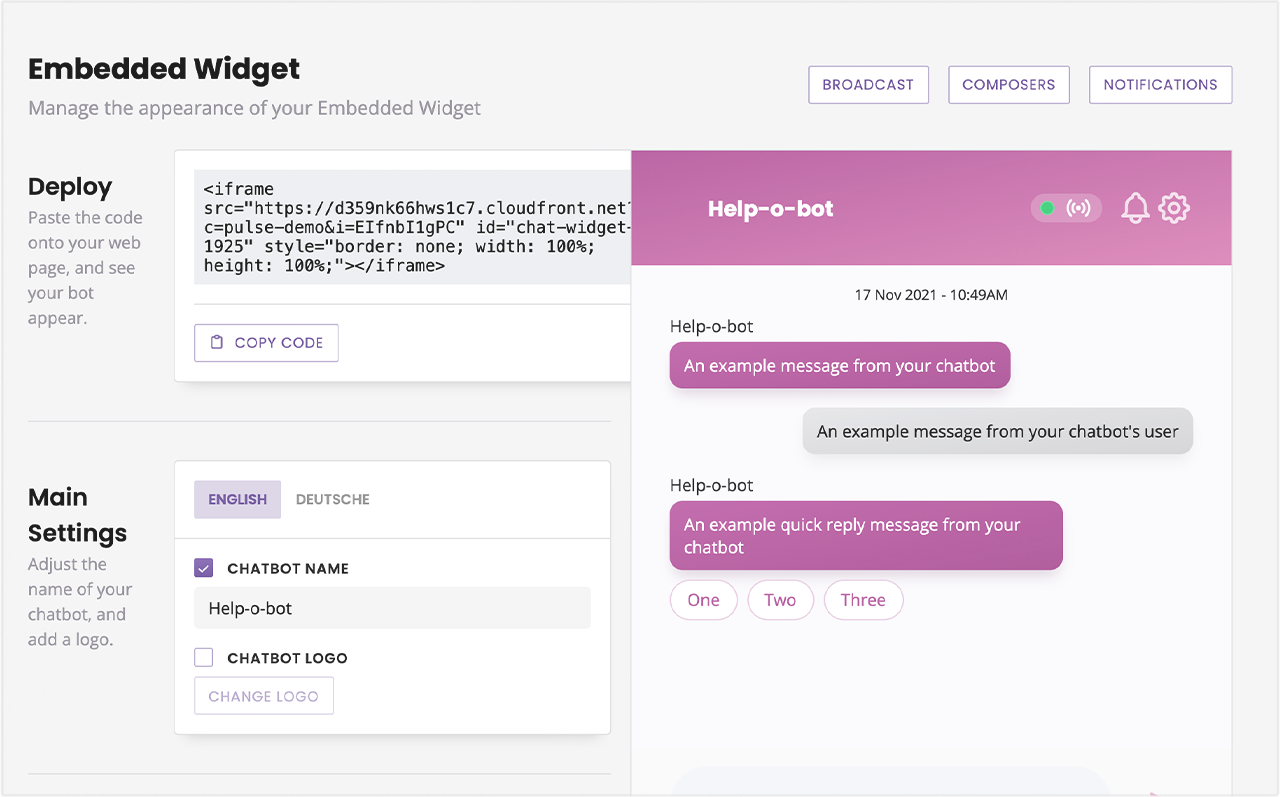Open the Notifications page
This screenshot has width=1280, height=797.
point(1160,84)
